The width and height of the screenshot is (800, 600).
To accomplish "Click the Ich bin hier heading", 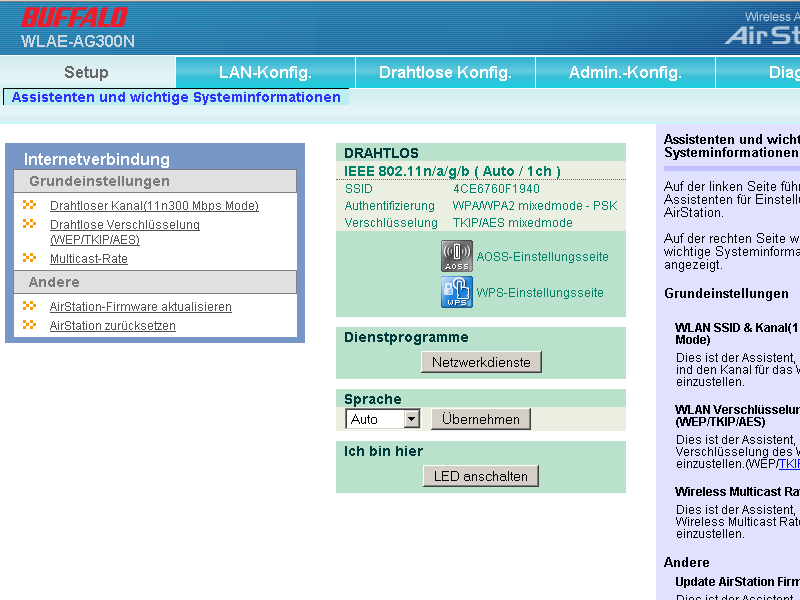I will 383,451.
